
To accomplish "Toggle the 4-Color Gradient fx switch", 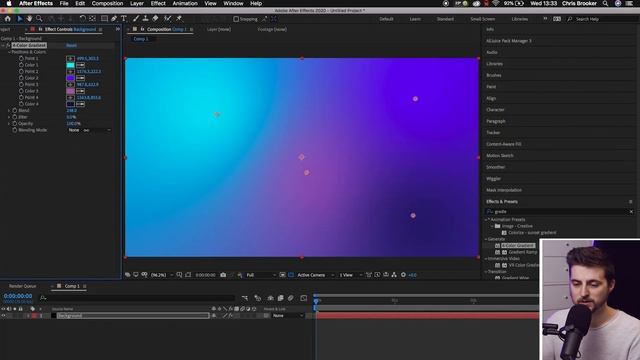I will click(x=8, y=45).
